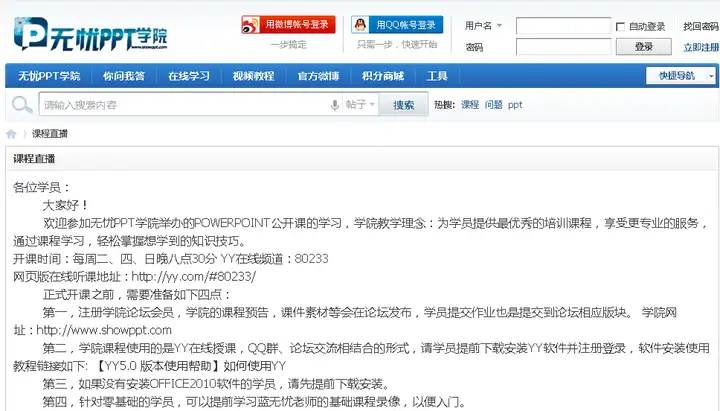Image resolution: width=720 pixels, height=411 pixels.
Task: Click the 搜索 search button
Action: (403, 105)
